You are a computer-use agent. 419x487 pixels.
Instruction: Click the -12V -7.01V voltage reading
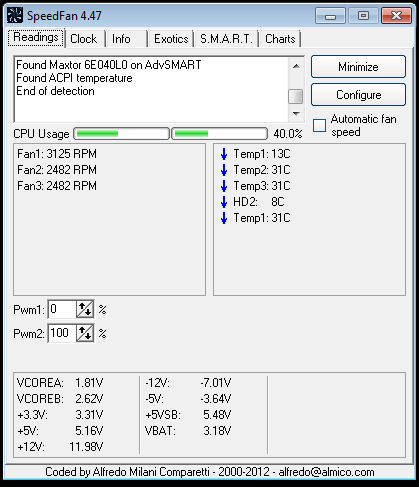tap(188, 383)
